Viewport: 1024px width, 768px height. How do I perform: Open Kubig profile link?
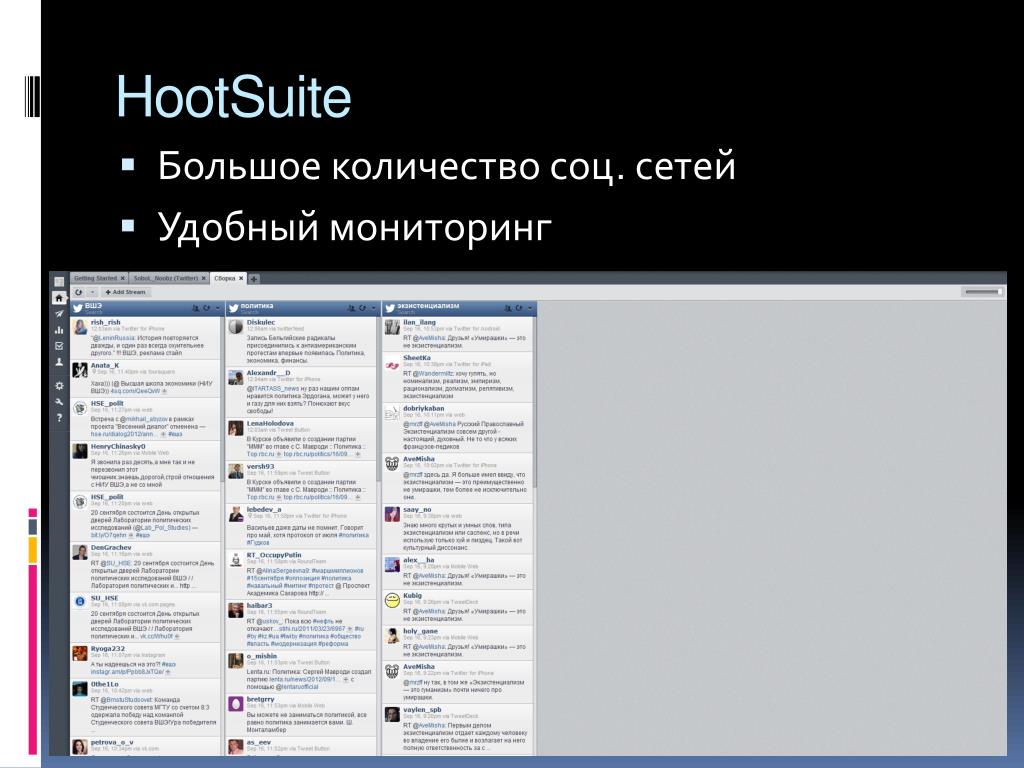(x=413, y=596)
